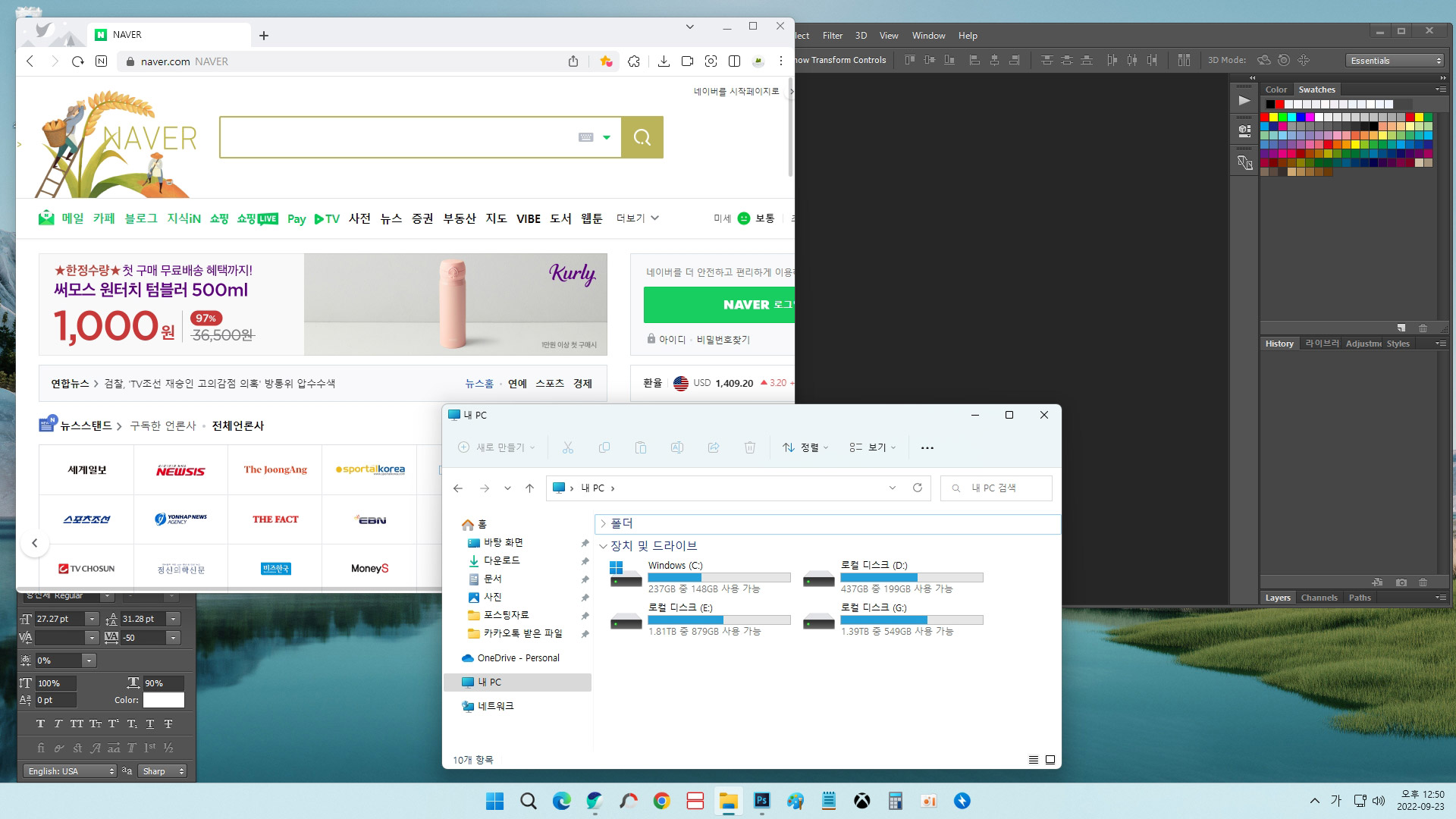Open the Filter menu

click(x=832, y=36)
